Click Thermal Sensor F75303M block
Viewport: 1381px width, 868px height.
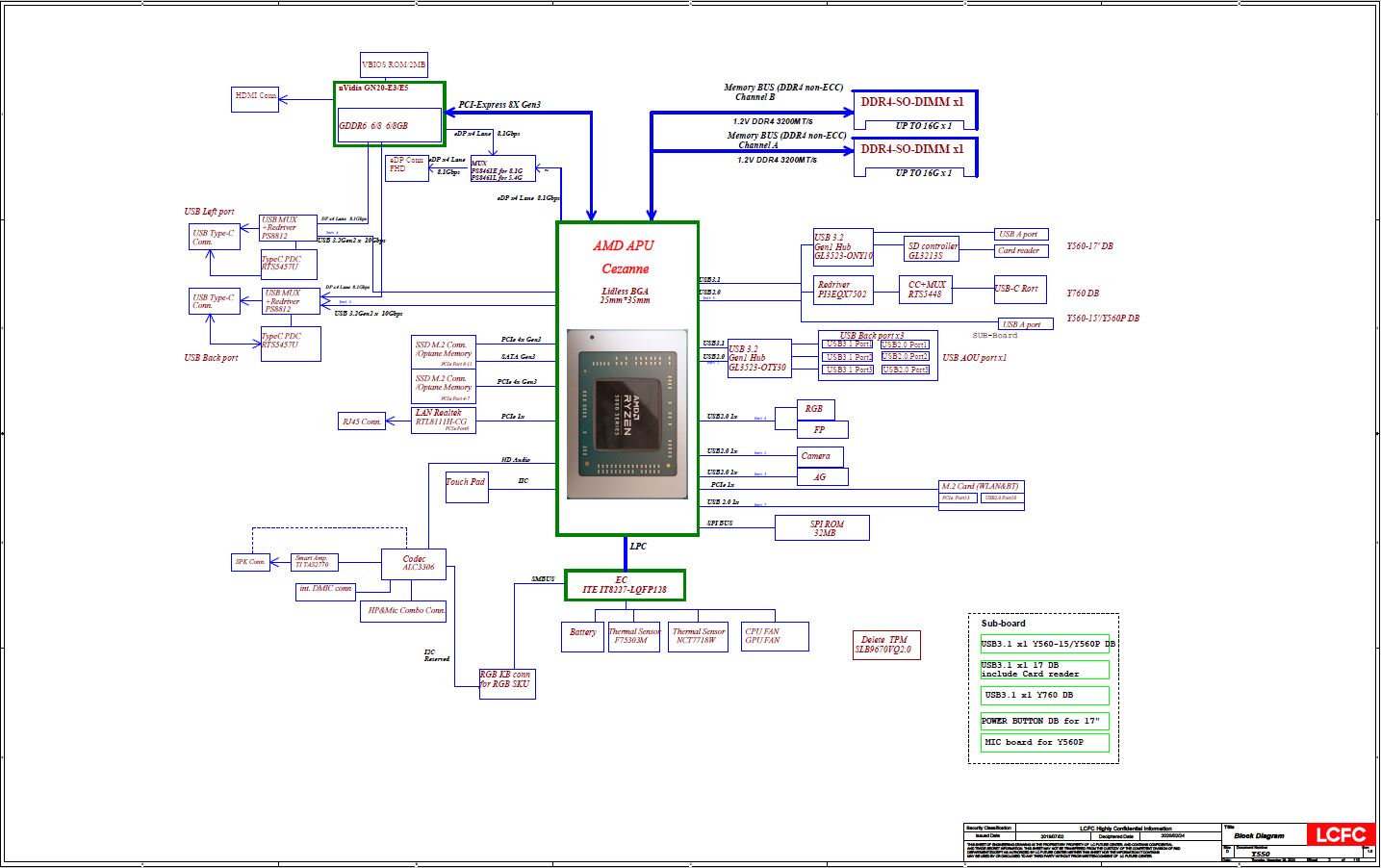[634, 636]
